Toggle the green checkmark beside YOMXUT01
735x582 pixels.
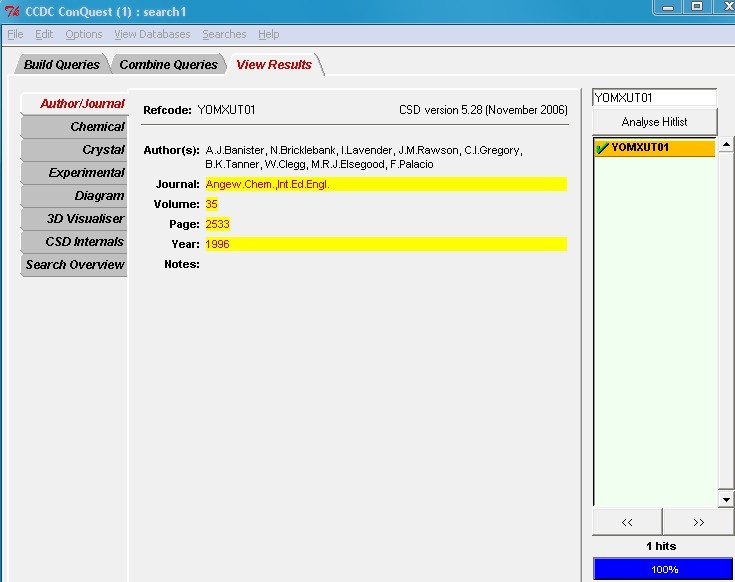click(x=601, y=148)
